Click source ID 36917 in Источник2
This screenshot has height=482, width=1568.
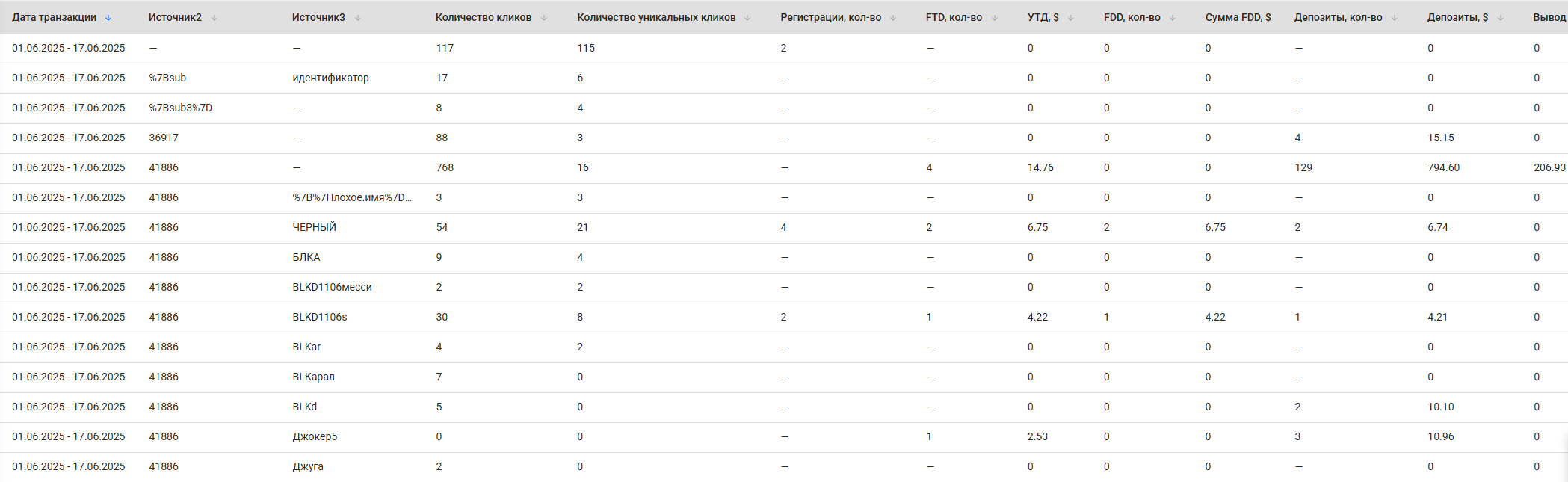pos(164,138)
